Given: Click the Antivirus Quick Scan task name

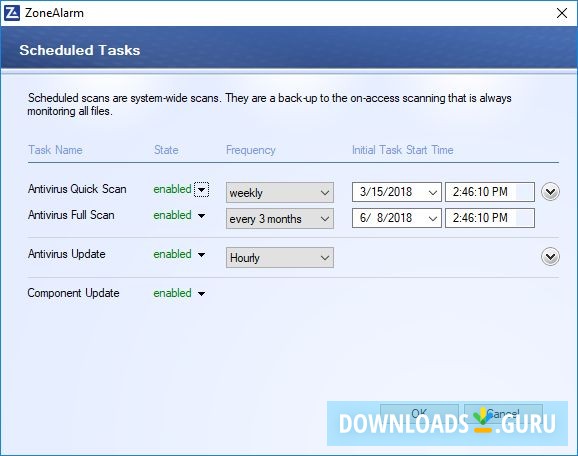Looking at the screenshot, I should pyautogui.click(x=77, y=189).
